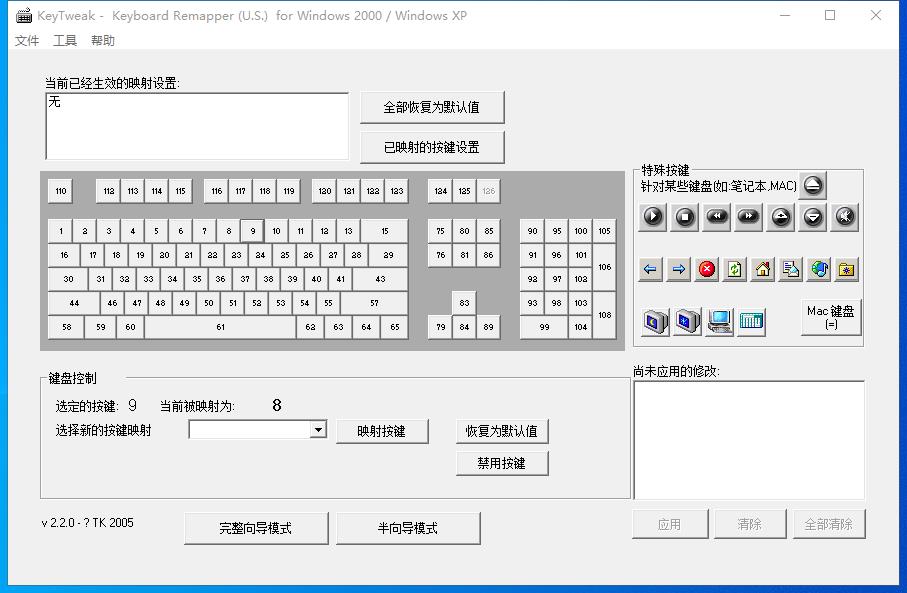Select the Stop media key icon
907x593 pixels.
pos(685,217)
